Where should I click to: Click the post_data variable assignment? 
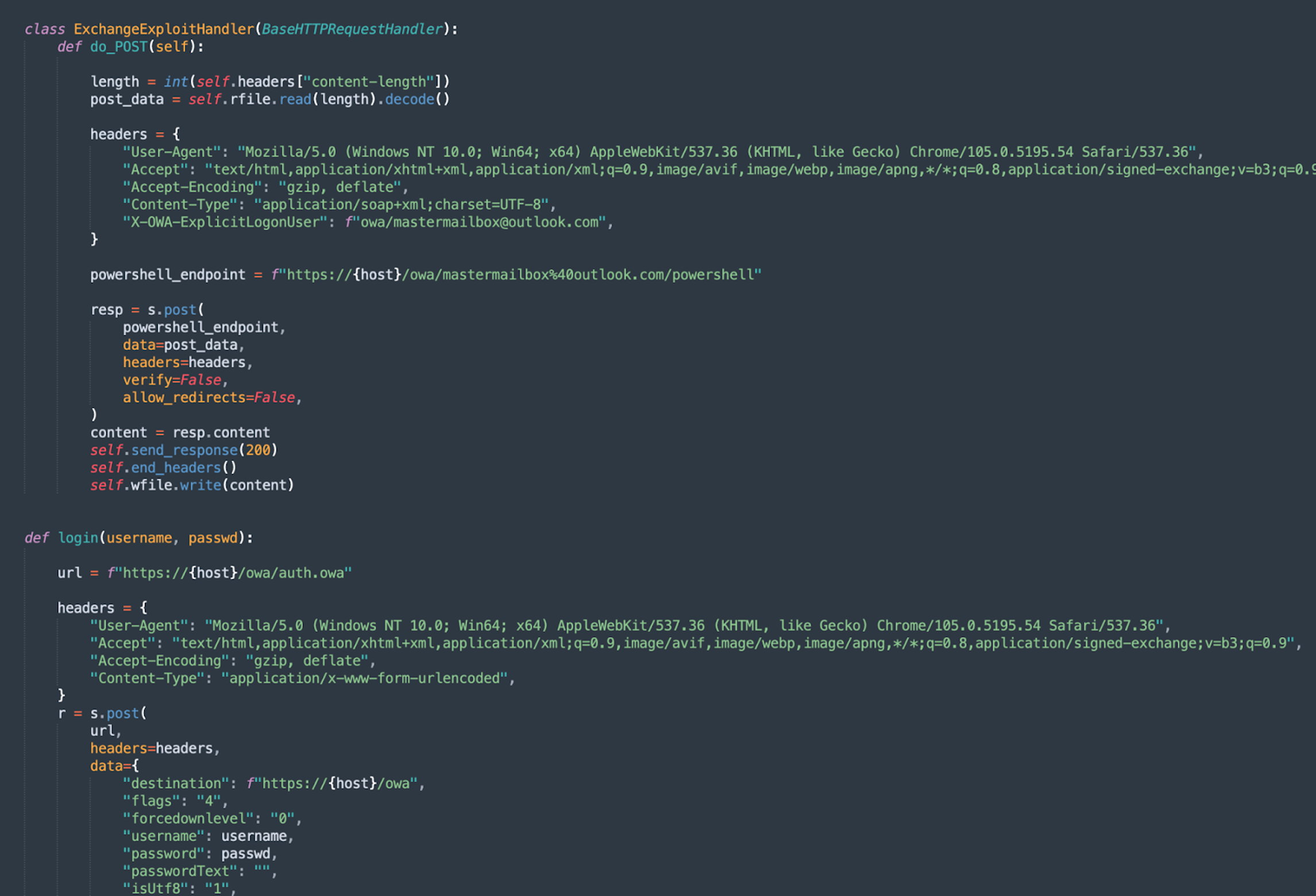tap(126, 99)
